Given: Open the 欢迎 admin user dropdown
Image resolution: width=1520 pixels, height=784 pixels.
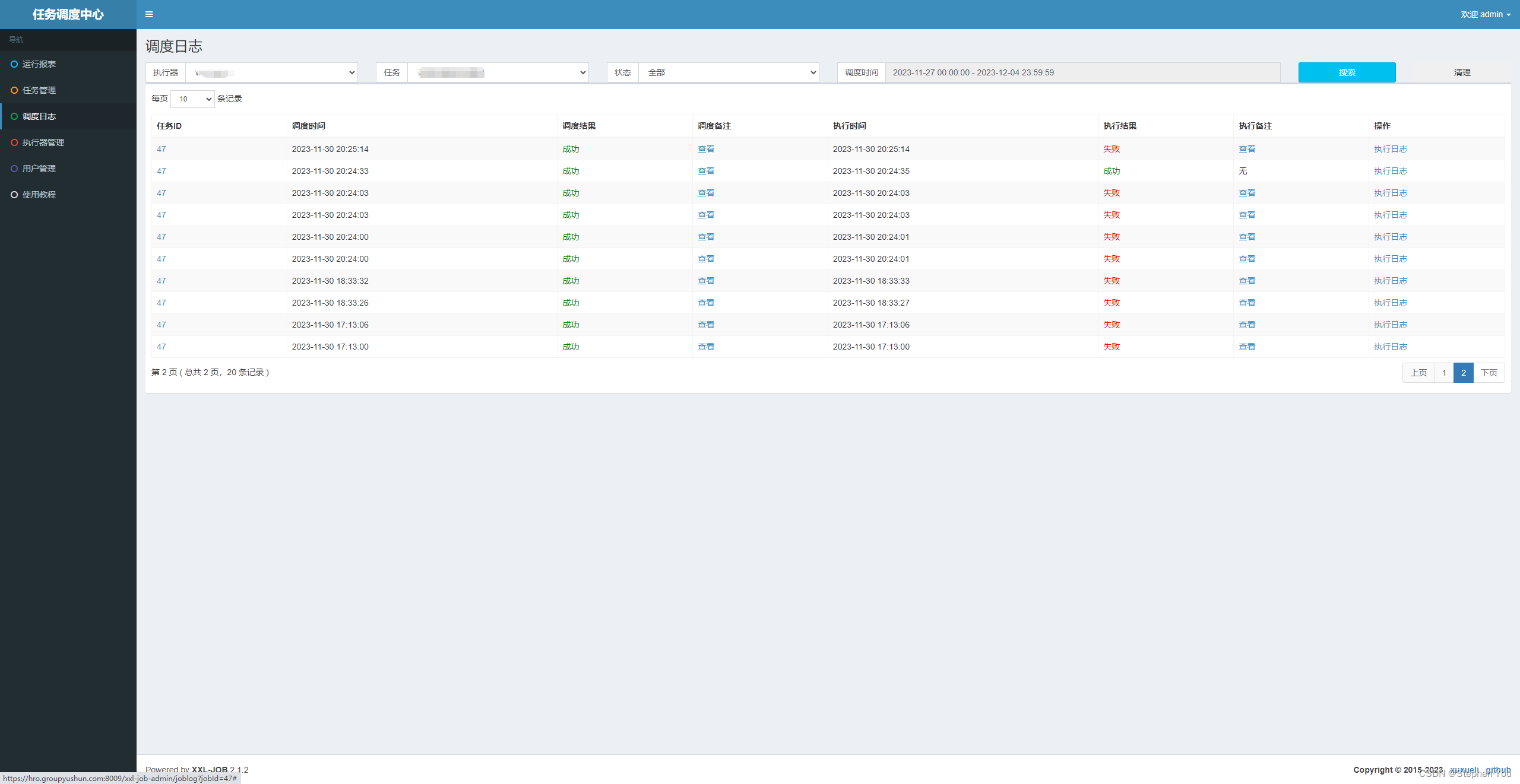Looking at the screenshot, I should coord(1486,14).
